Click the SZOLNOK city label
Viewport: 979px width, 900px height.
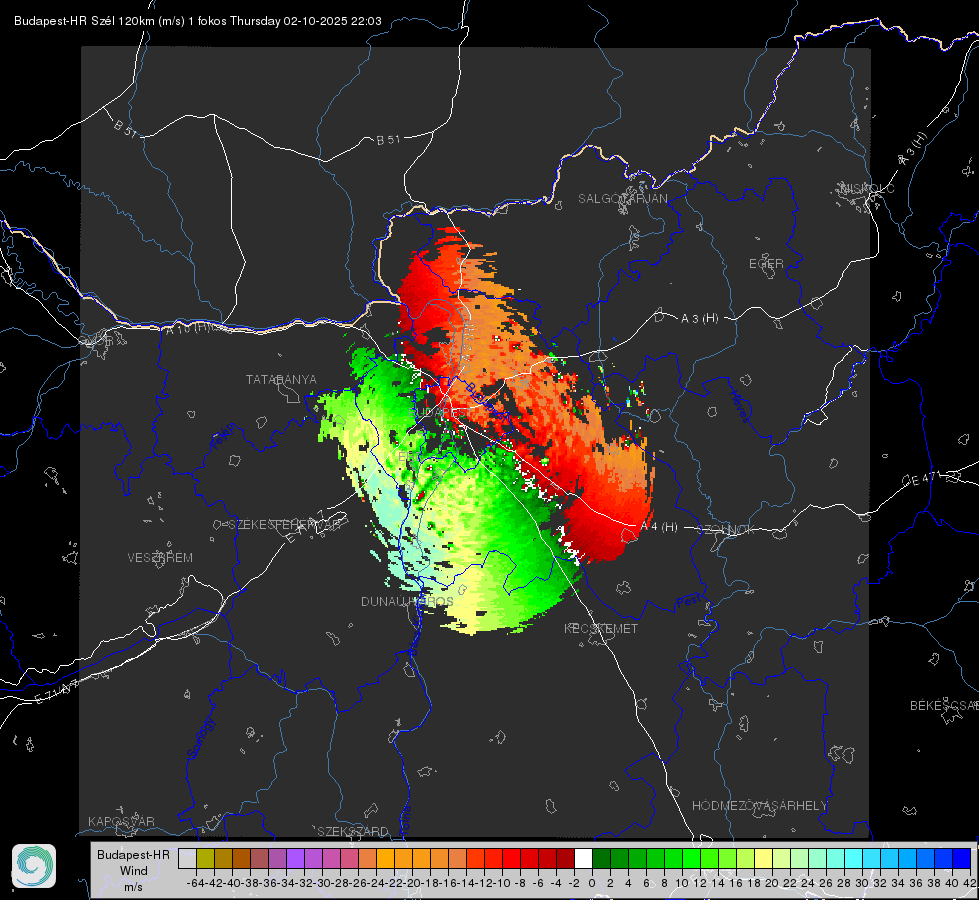coord(727,530)
